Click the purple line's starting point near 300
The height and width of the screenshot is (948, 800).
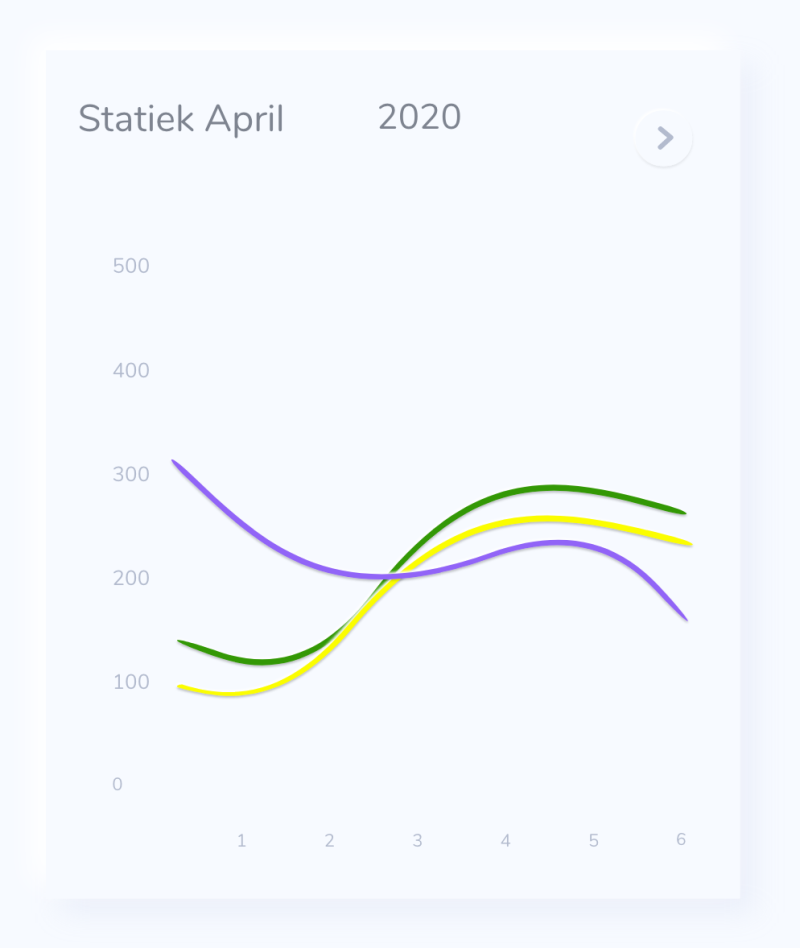click(175, 463)
